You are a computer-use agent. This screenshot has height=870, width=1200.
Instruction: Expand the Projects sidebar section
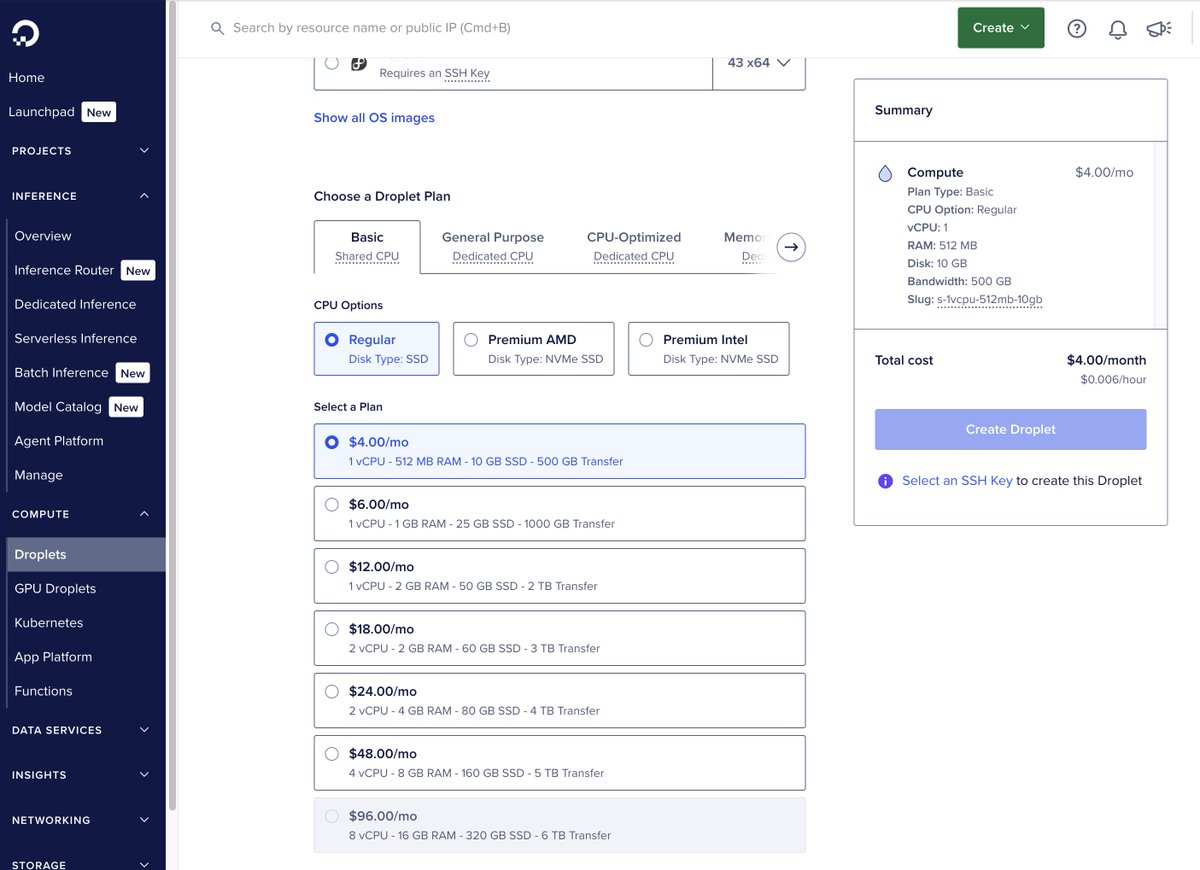(x=82, y=151)
